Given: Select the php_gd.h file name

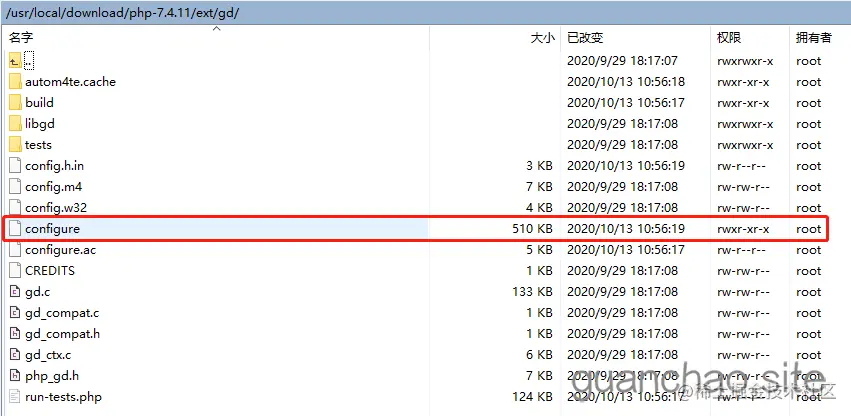Looking at the screenshot, I should click(x=52, y=375).
